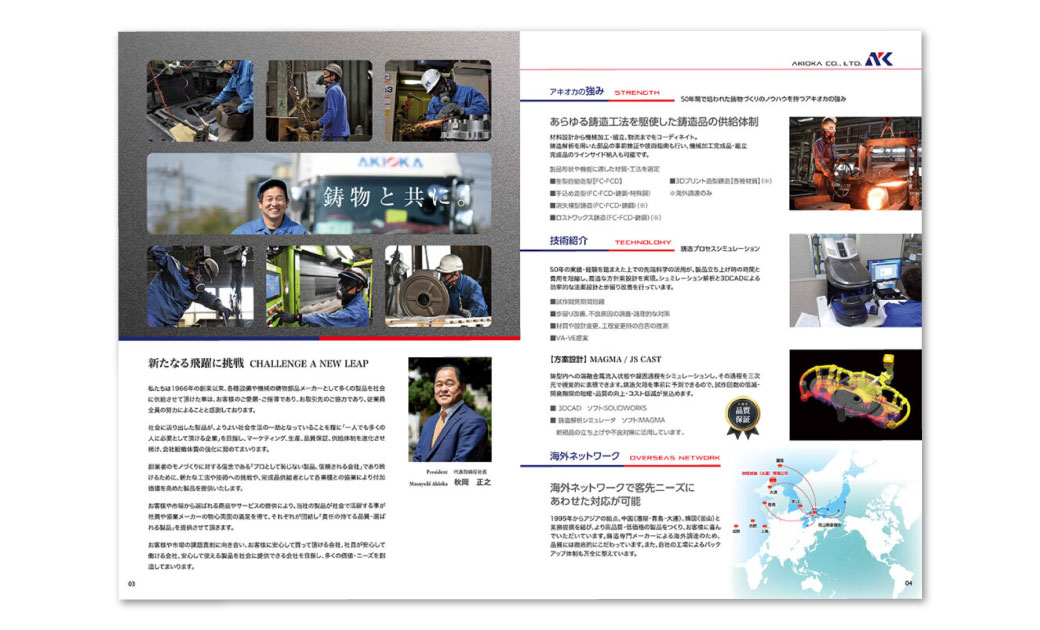Click the AKIOKA lettering on the truck

pos(390,162)
